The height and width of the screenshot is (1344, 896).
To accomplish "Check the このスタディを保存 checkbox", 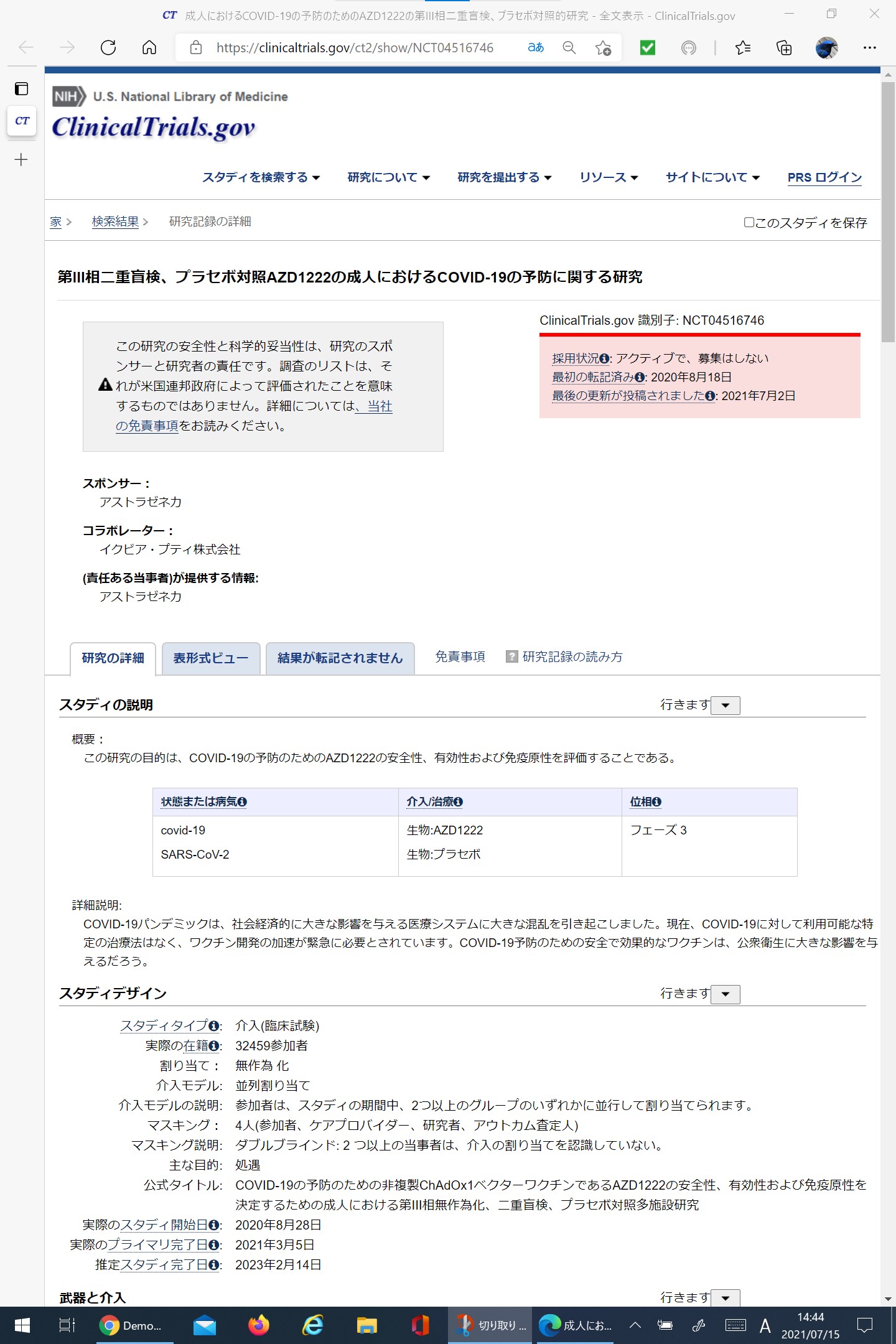I will [749, 222].
